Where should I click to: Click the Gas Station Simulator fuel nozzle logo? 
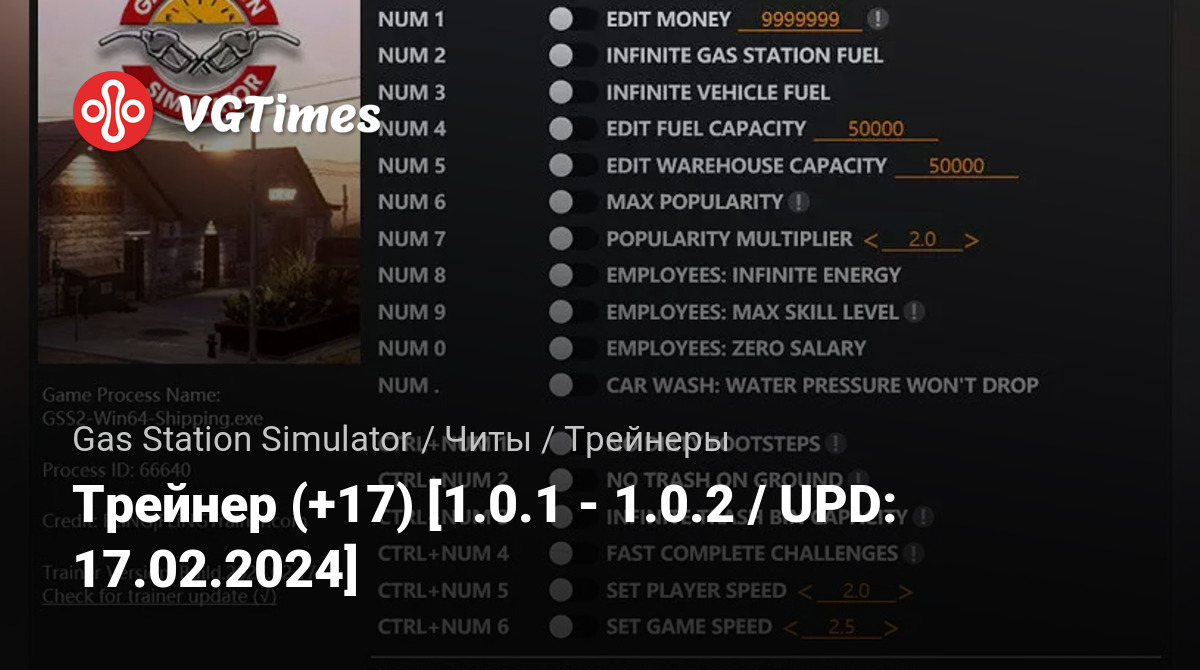click(x=198, y=40)
